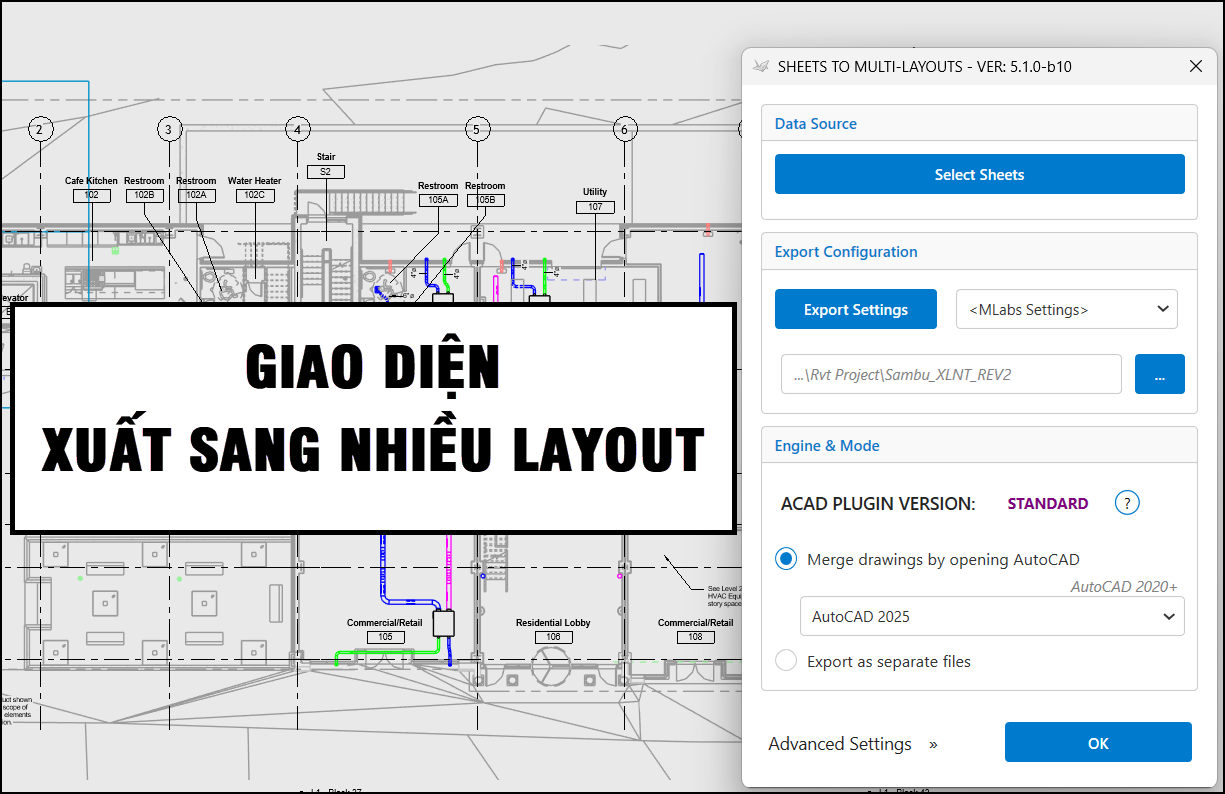The height and width of the screenshot is (794, 1225).
Task: Choose Export as separate files option
Action: pos(785,661)
